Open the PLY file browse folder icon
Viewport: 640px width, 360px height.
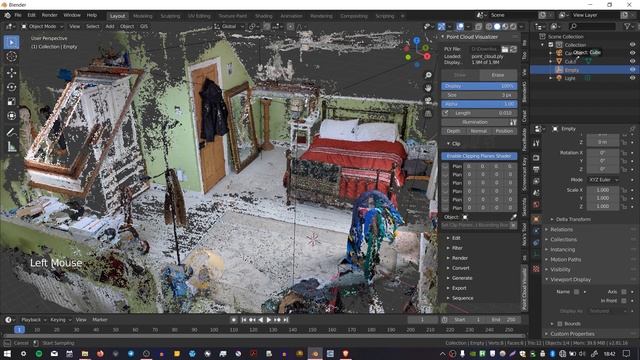pyautogui.click(x=505, y=49)
